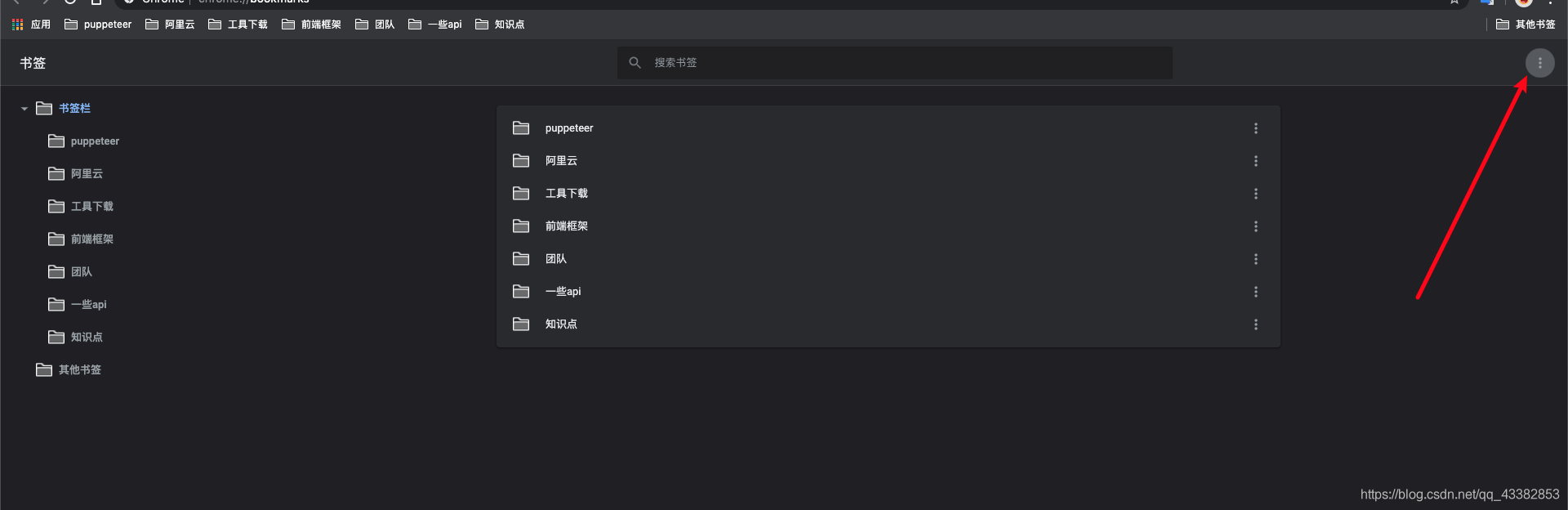
Task: Collapse the 书签栏 tree node
Action: 24,109
